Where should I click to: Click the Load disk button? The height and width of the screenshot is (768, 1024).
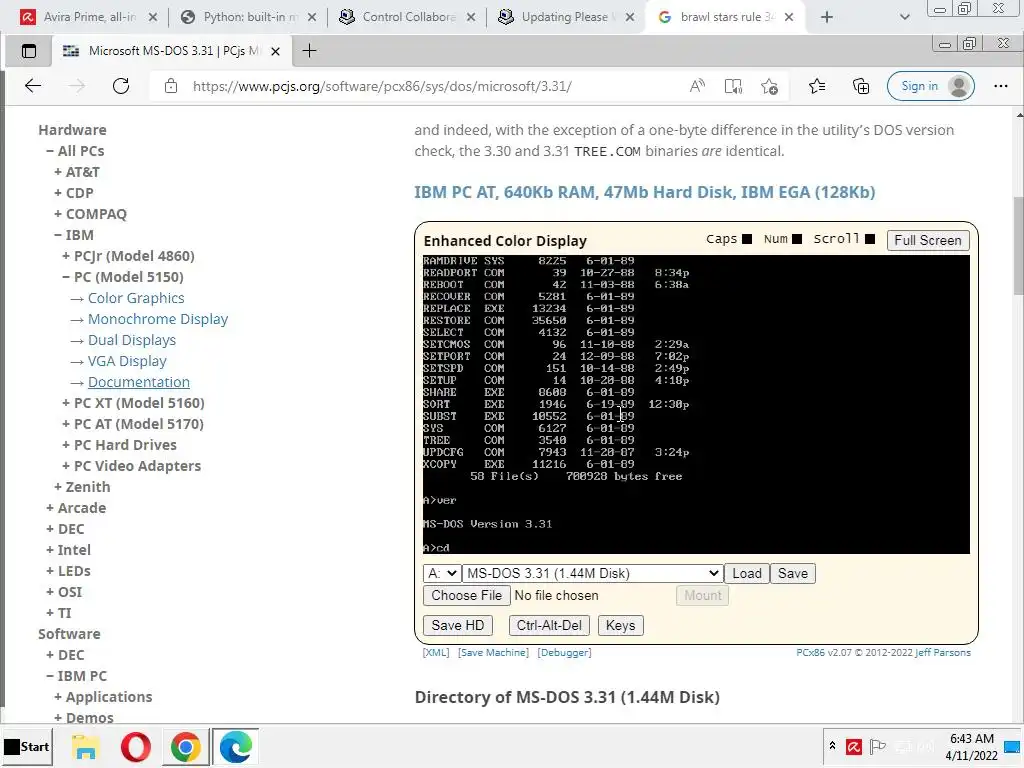pos(746,573)
